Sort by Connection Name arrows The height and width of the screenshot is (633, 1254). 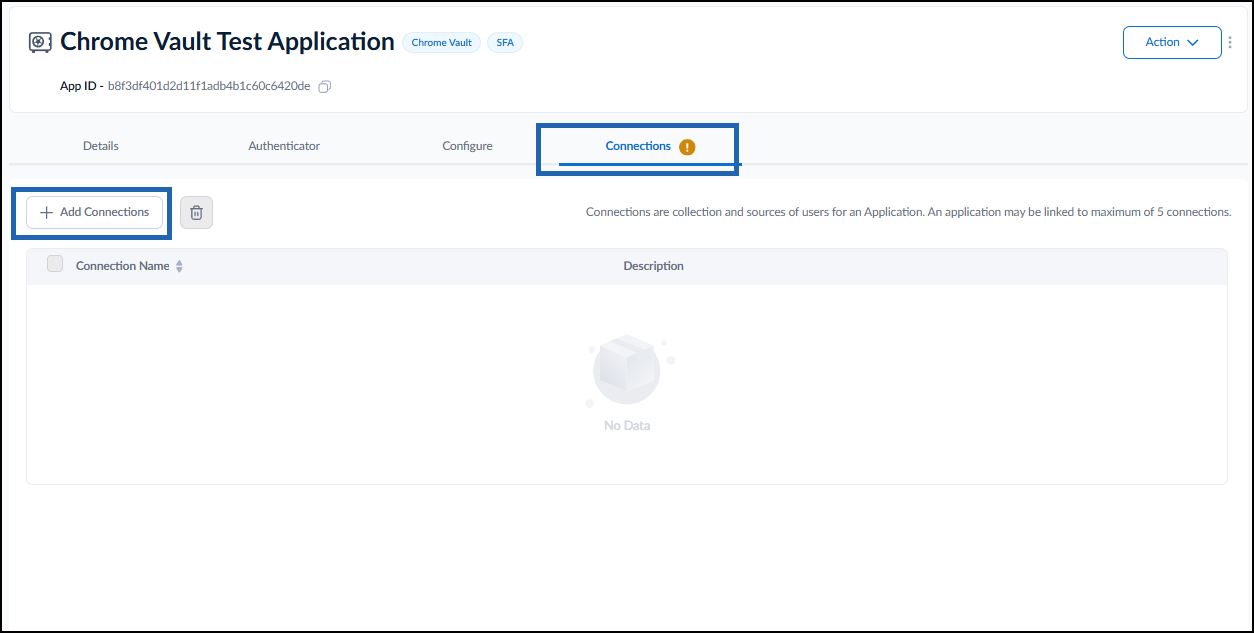point(179,267)
